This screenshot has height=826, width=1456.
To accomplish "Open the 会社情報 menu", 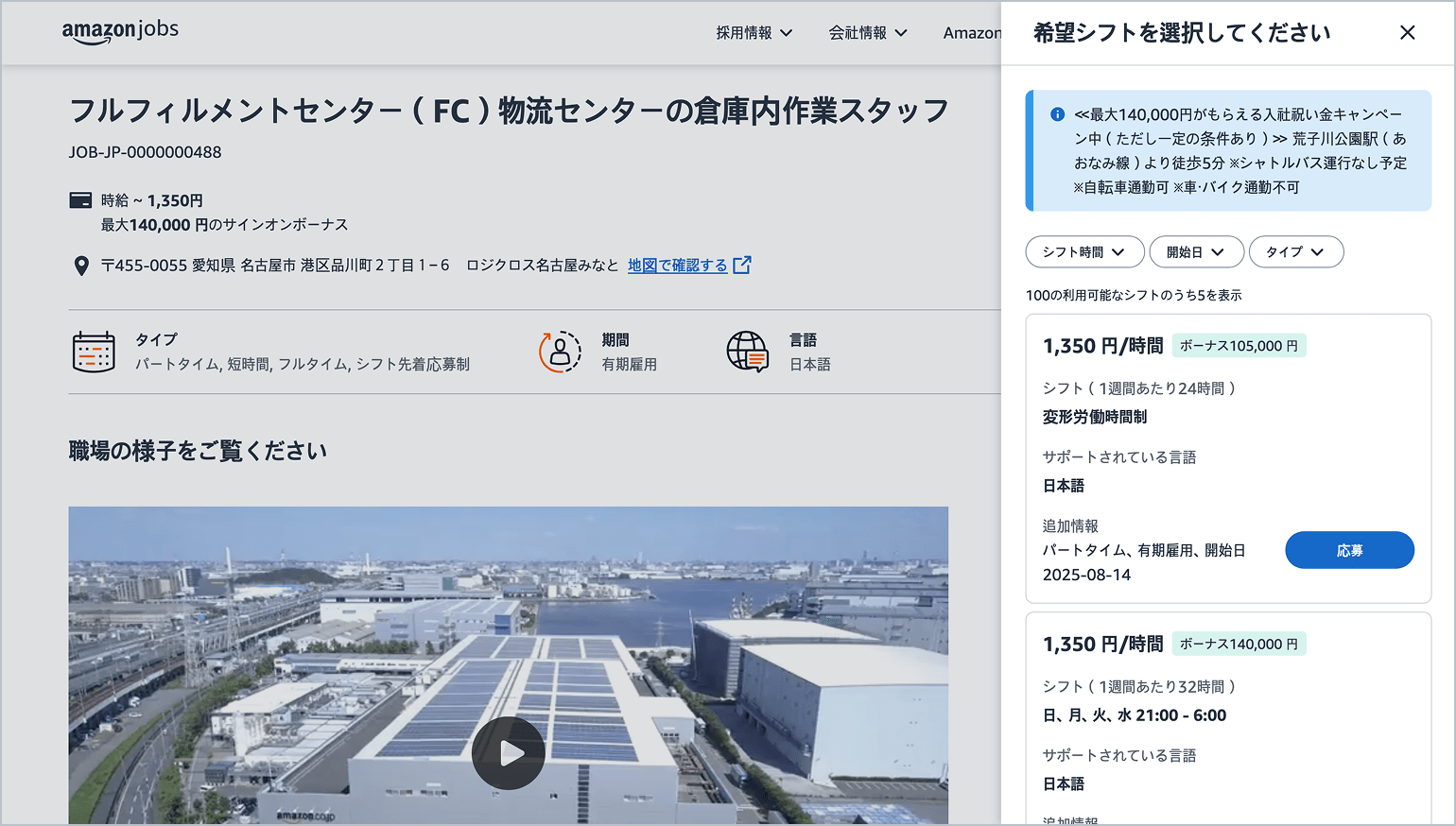I will click(x=868, y=33).
